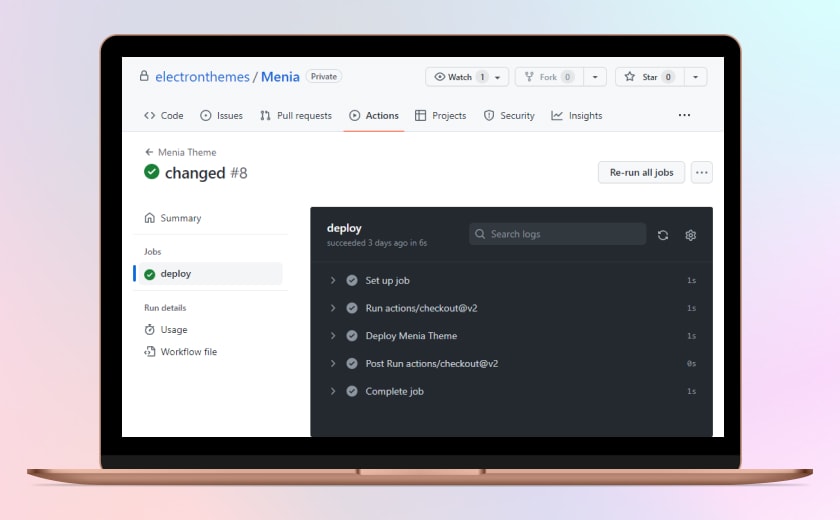Go back to Menia Theme workflow
Viewport: 840px width, 520px height.
pyautogui.click(x=181, y=152)
